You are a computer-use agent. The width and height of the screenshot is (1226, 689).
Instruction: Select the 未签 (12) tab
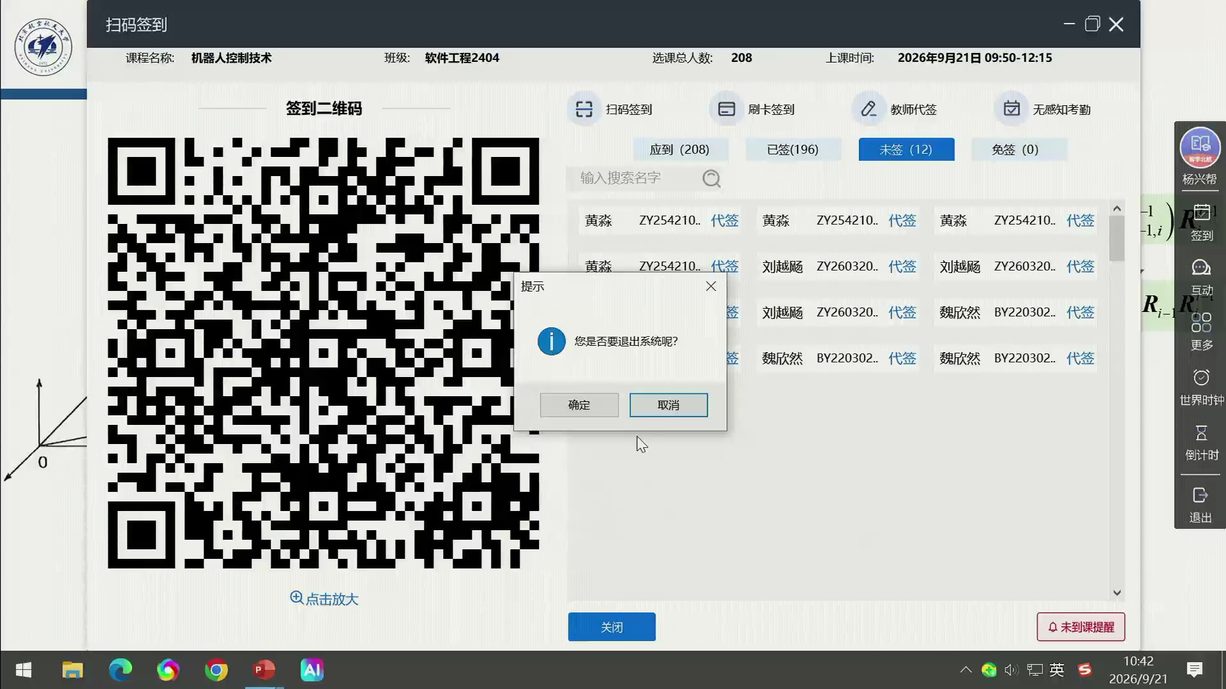[906, 149]
